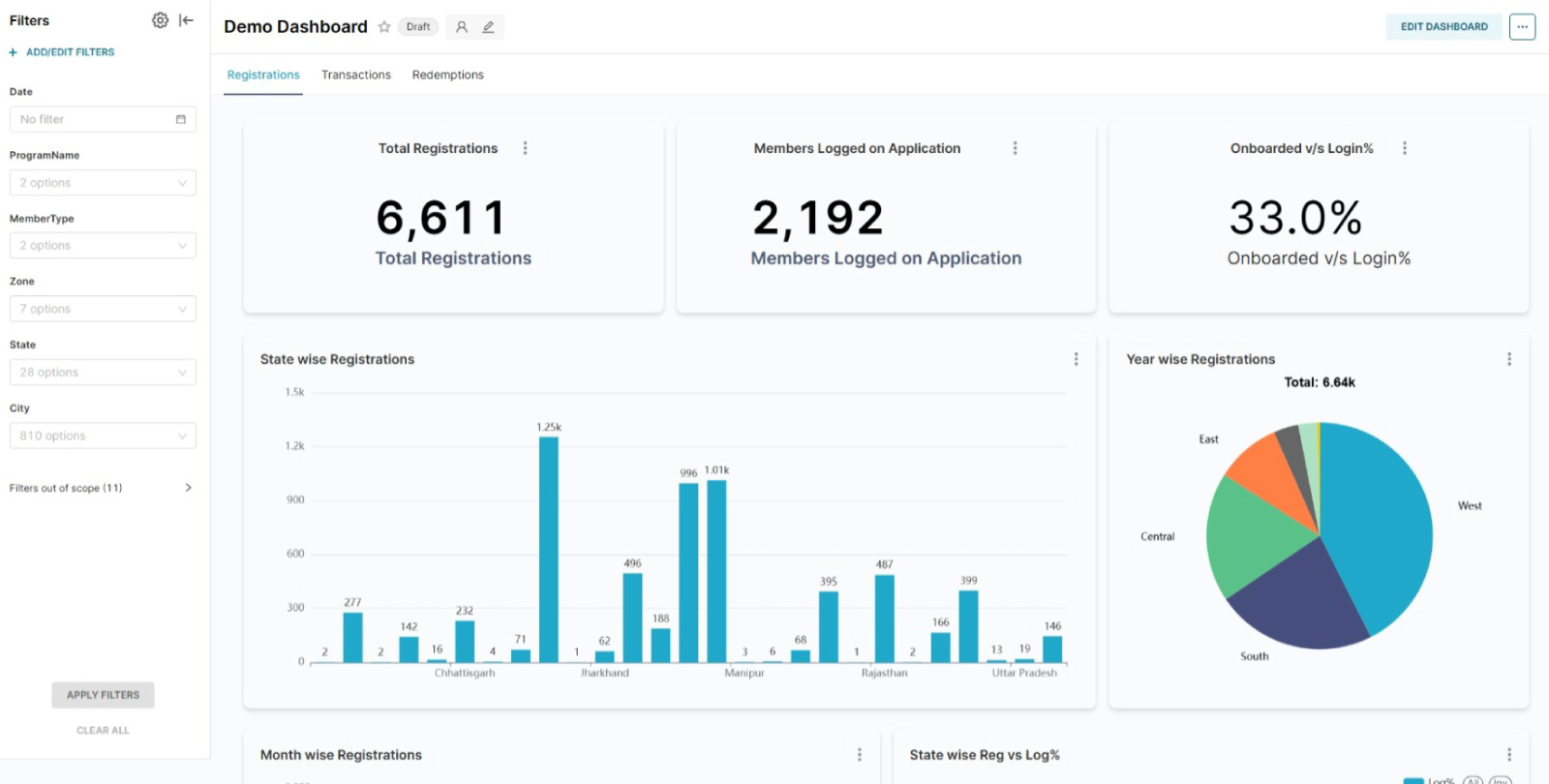Click the Edit Dashboard button
Viewport: 1549px width, 784px height.
coord(1443,27)
